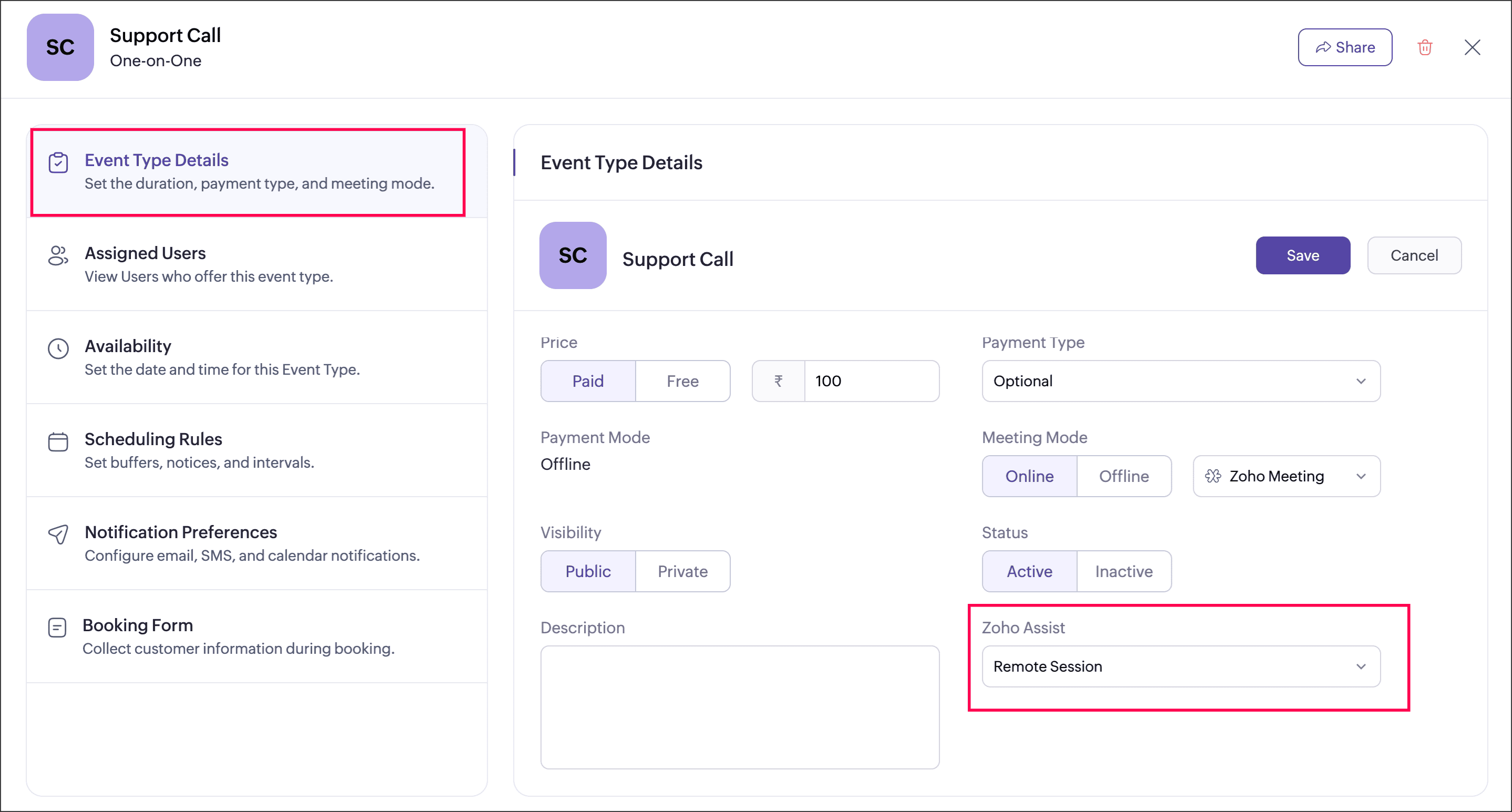Click the Share button

click(x=1344, y=47)
